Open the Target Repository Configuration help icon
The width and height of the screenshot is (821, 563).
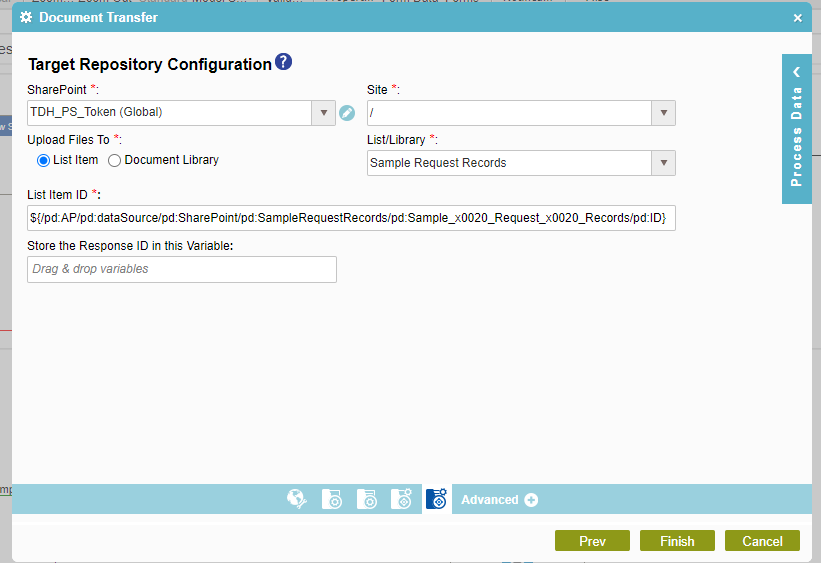(283, 63)
